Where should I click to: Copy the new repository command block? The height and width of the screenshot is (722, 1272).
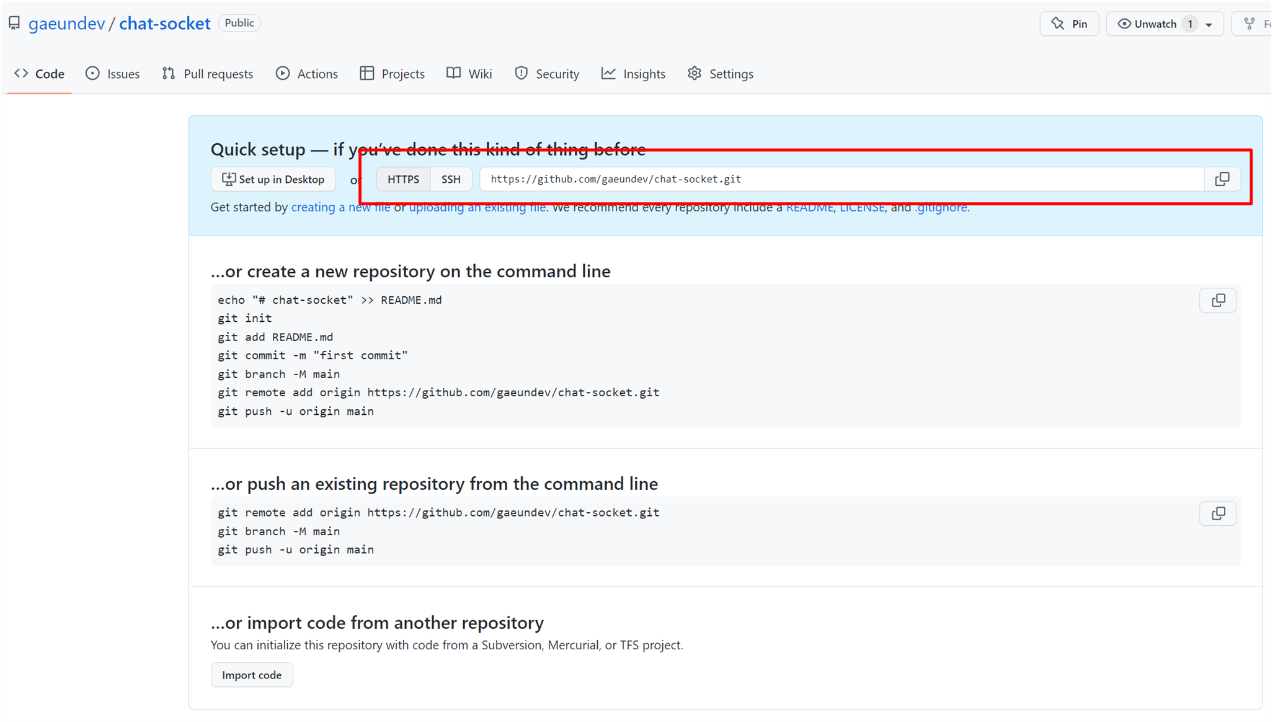[x=1218, y=301]
